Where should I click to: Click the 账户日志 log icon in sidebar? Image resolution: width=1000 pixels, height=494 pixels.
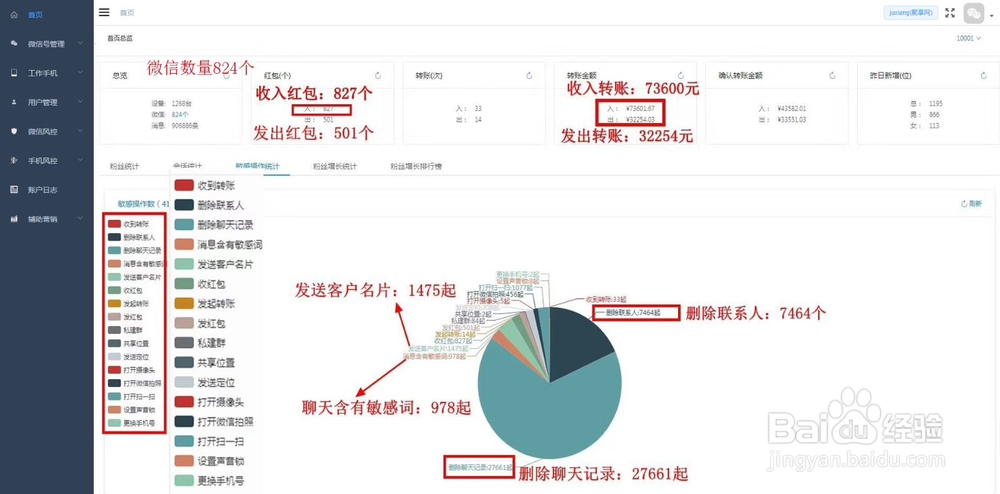15,189
